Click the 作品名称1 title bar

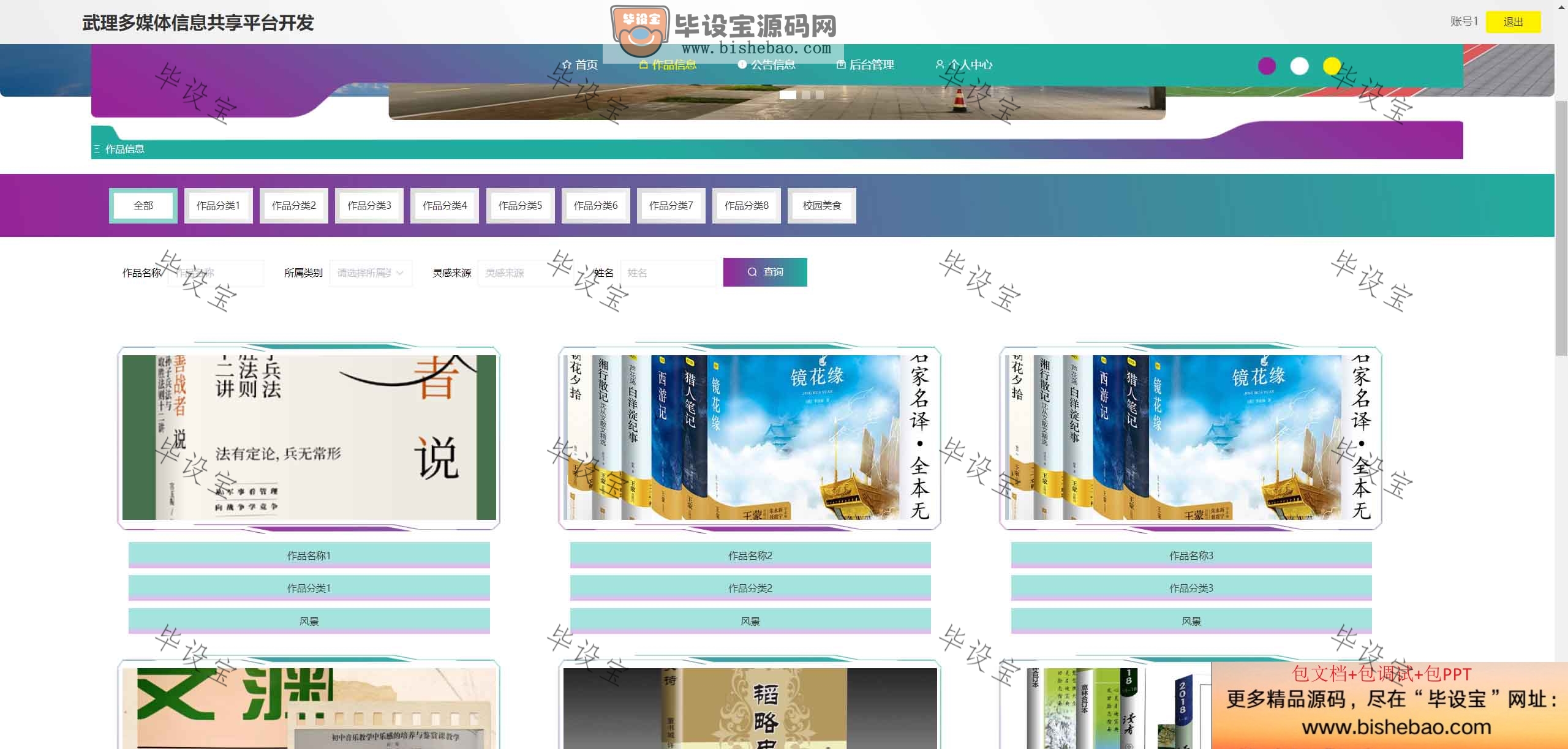point(309,555)
